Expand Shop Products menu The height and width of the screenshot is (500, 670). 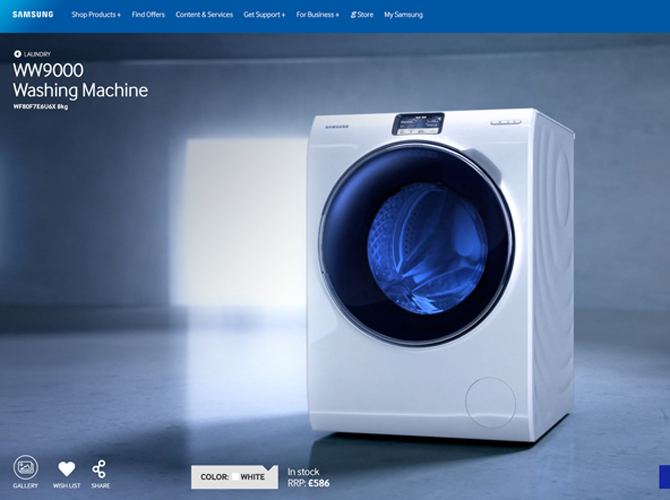96,15
